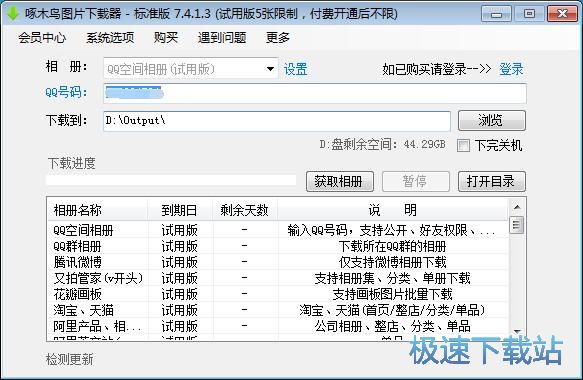Sort by 到期日 column header
Screen dimensions: 583x380
180,210
